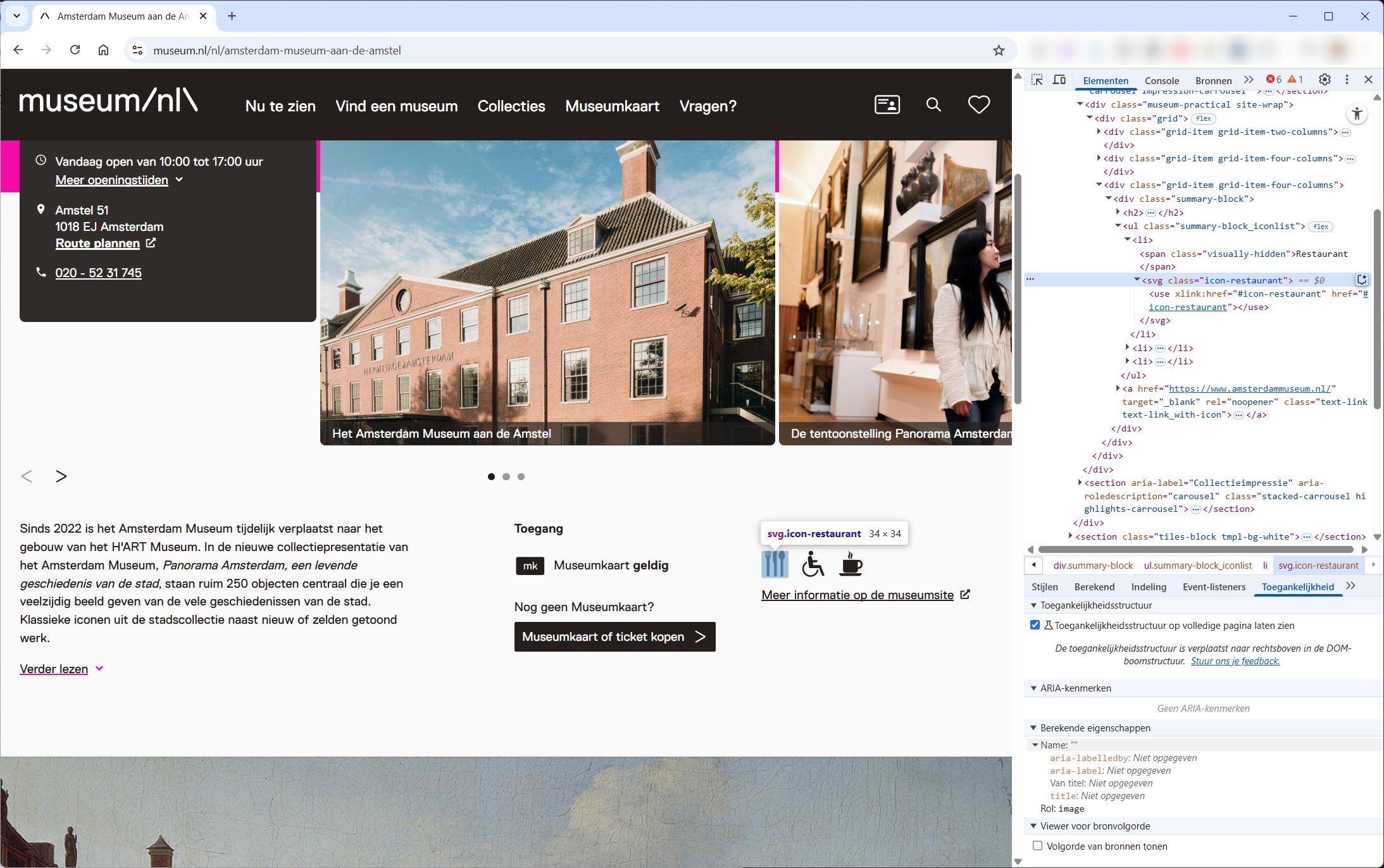The width and height of the screenshot is (1384, 868).
Task: Call phone number 020 - 52 31 745
Action: 98,273
